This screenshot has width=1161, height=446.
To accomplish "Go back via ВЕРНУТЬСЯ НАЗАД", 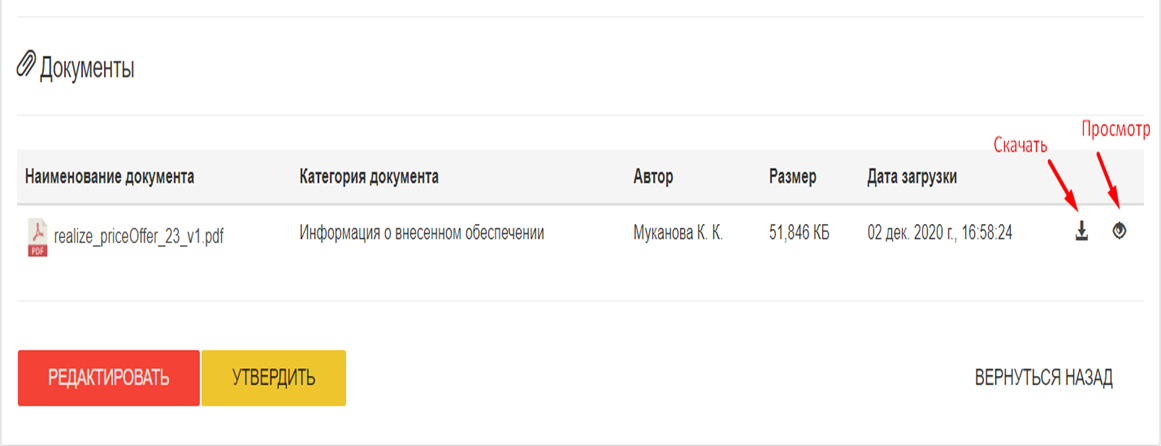I will pos(1043,378).
